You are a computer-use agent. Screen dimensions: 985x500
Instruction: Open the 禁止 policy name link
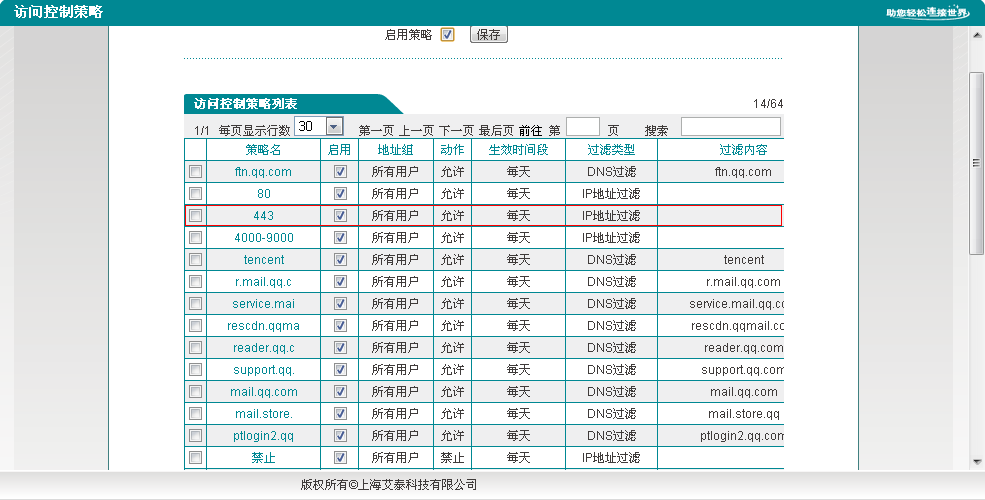tap(263, 457)
